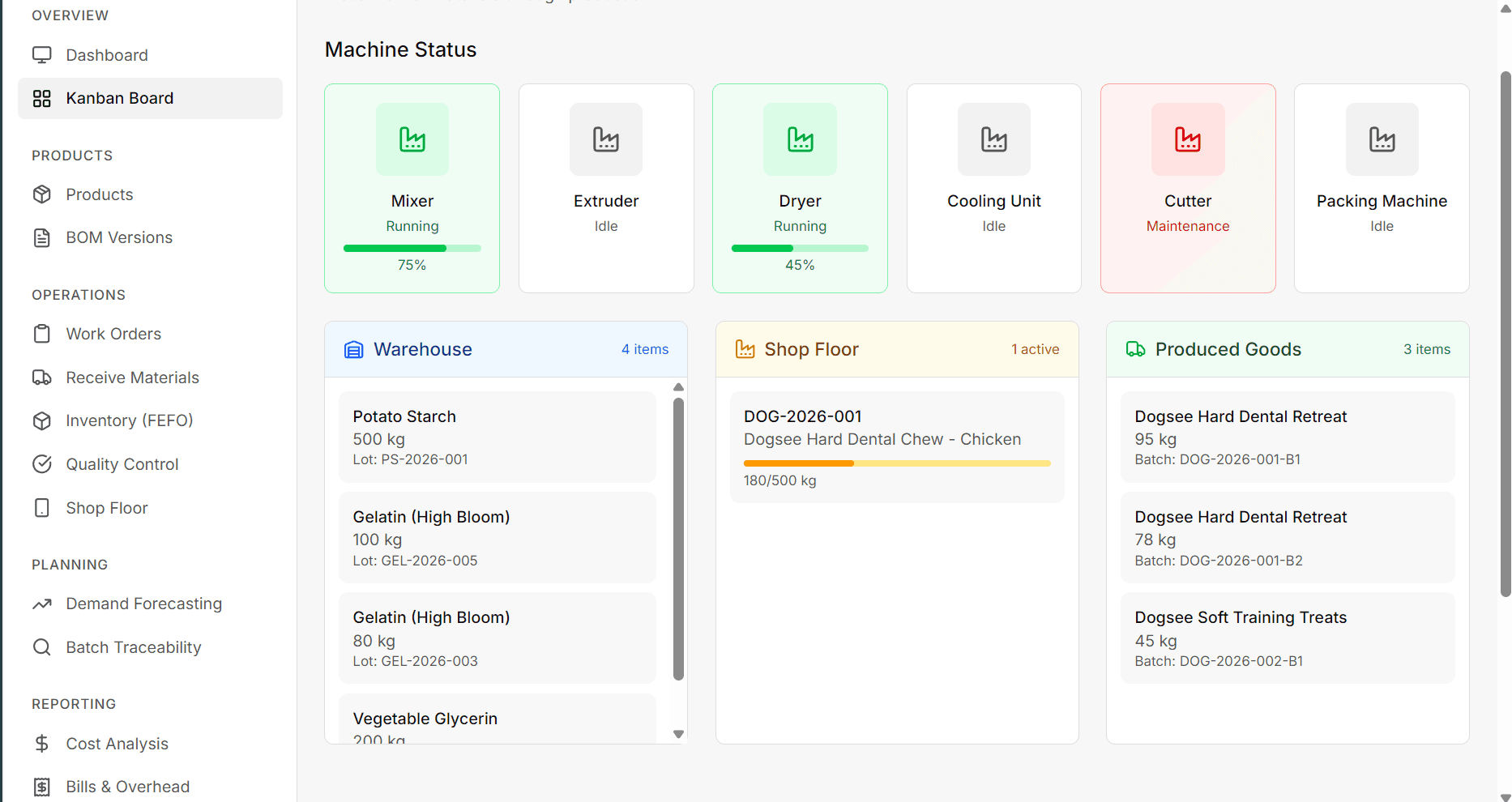The height and width of the screenshot is (802, 1512).
Task: Open Bills & Overhead in the sidebar
Action: click(127, 786)
